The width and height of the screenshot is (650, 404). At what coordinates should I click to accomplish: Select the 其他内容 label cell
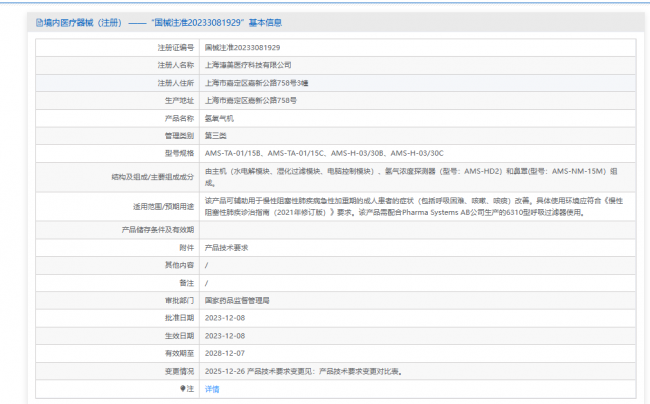(x=118, y=265)
